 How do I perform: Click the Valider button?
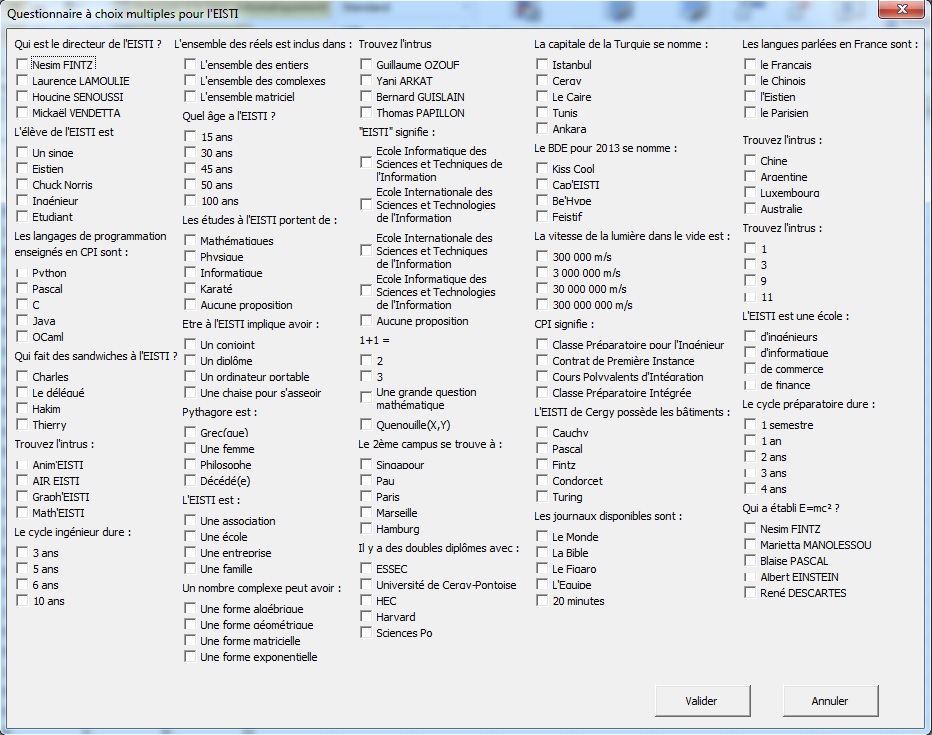[x=701, y=701]
